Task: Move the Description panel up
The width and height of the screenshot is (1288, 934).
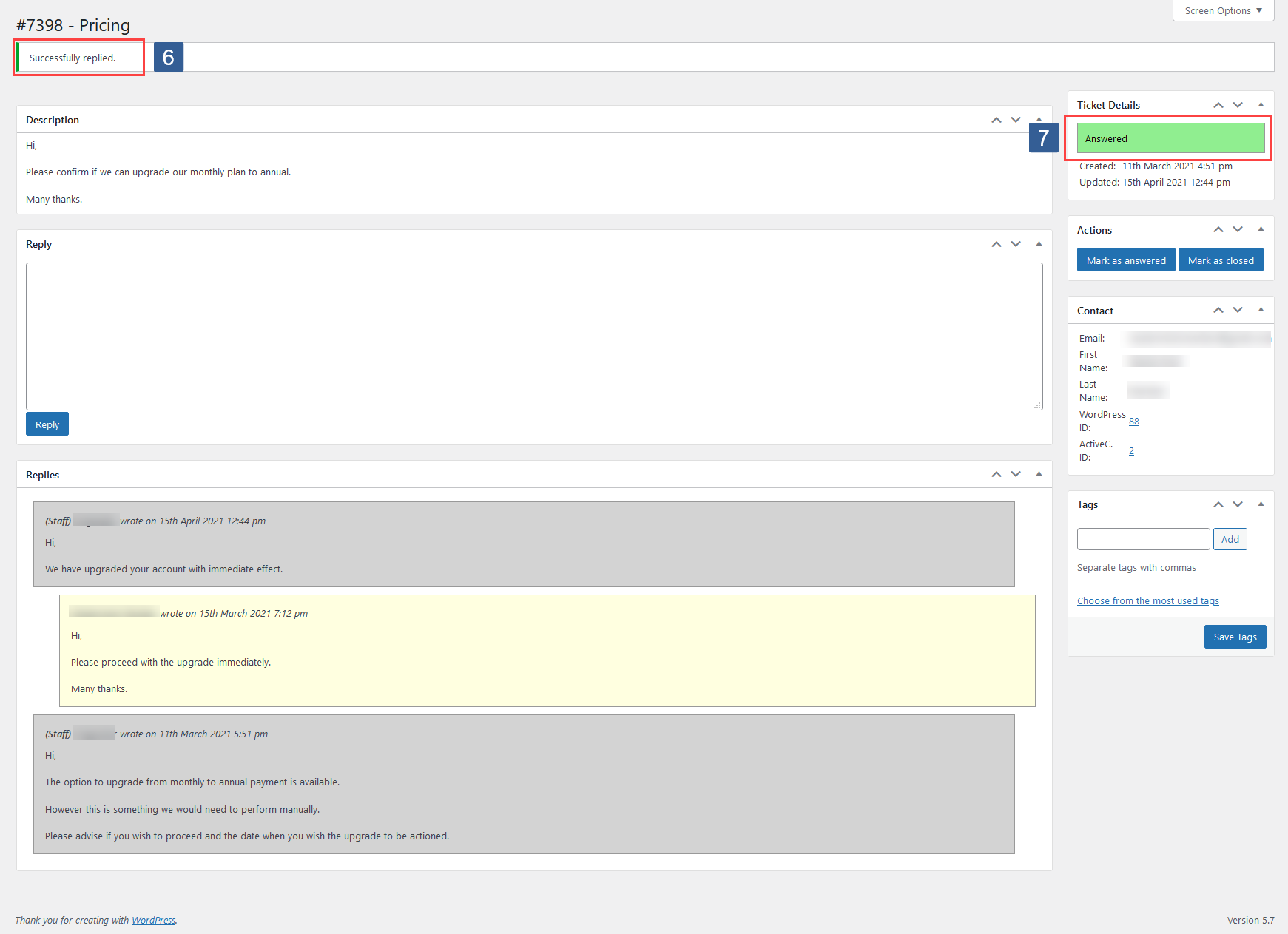Action: pyautogui.click(x=996, y=119)
